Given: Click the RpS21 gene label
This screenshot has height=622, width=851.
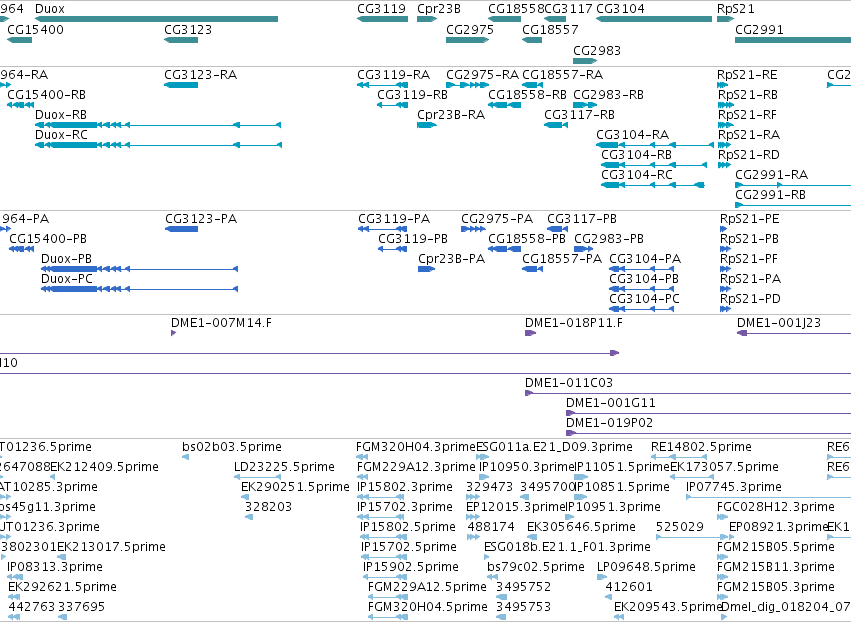Looking at the screenshot, I should pyautogui.click(x=735, y=9).
